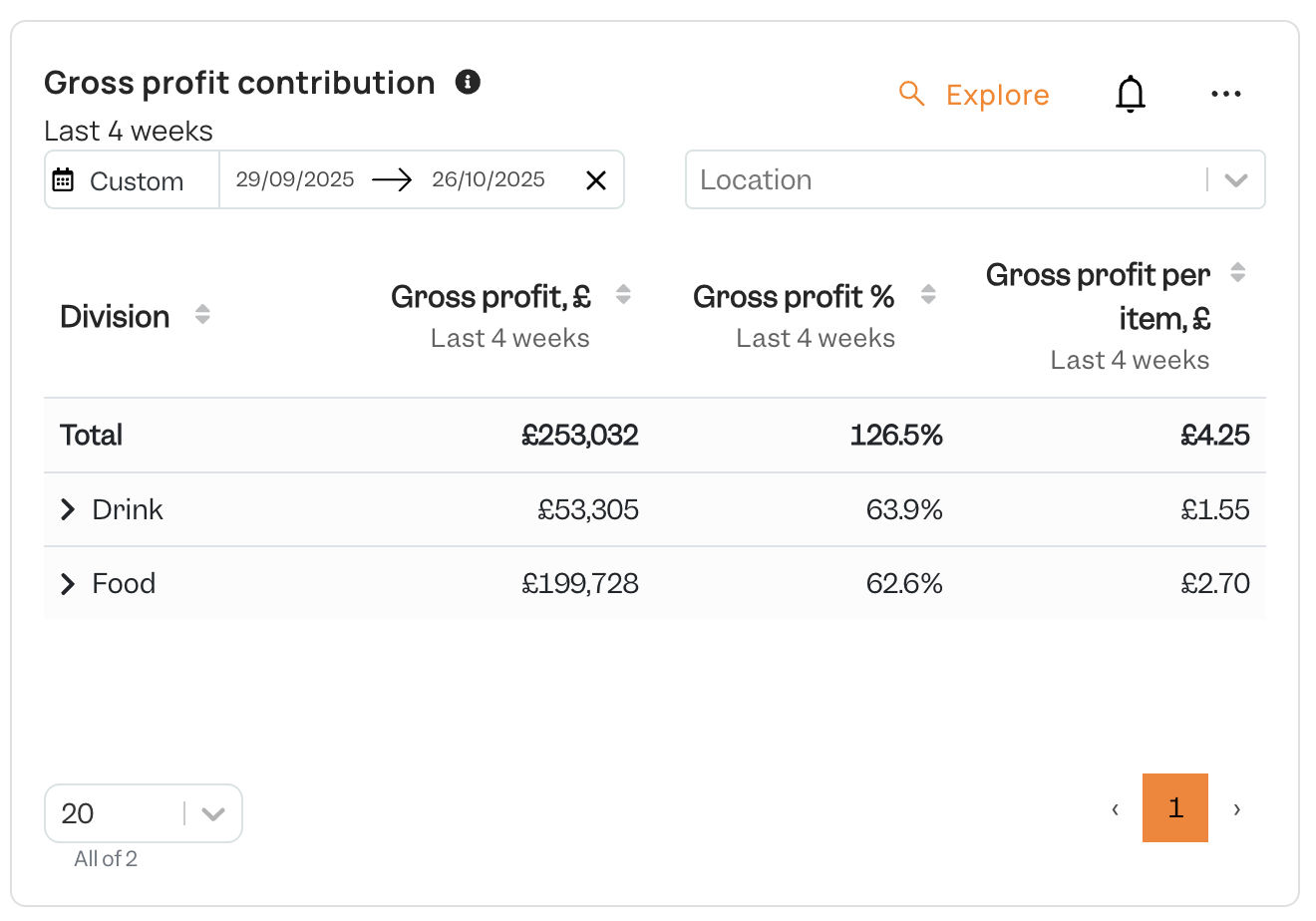This screenshot has width=1316, height=921.
Task: Sort by Gross profit £ column arrows
Action: tap(623, 294)
